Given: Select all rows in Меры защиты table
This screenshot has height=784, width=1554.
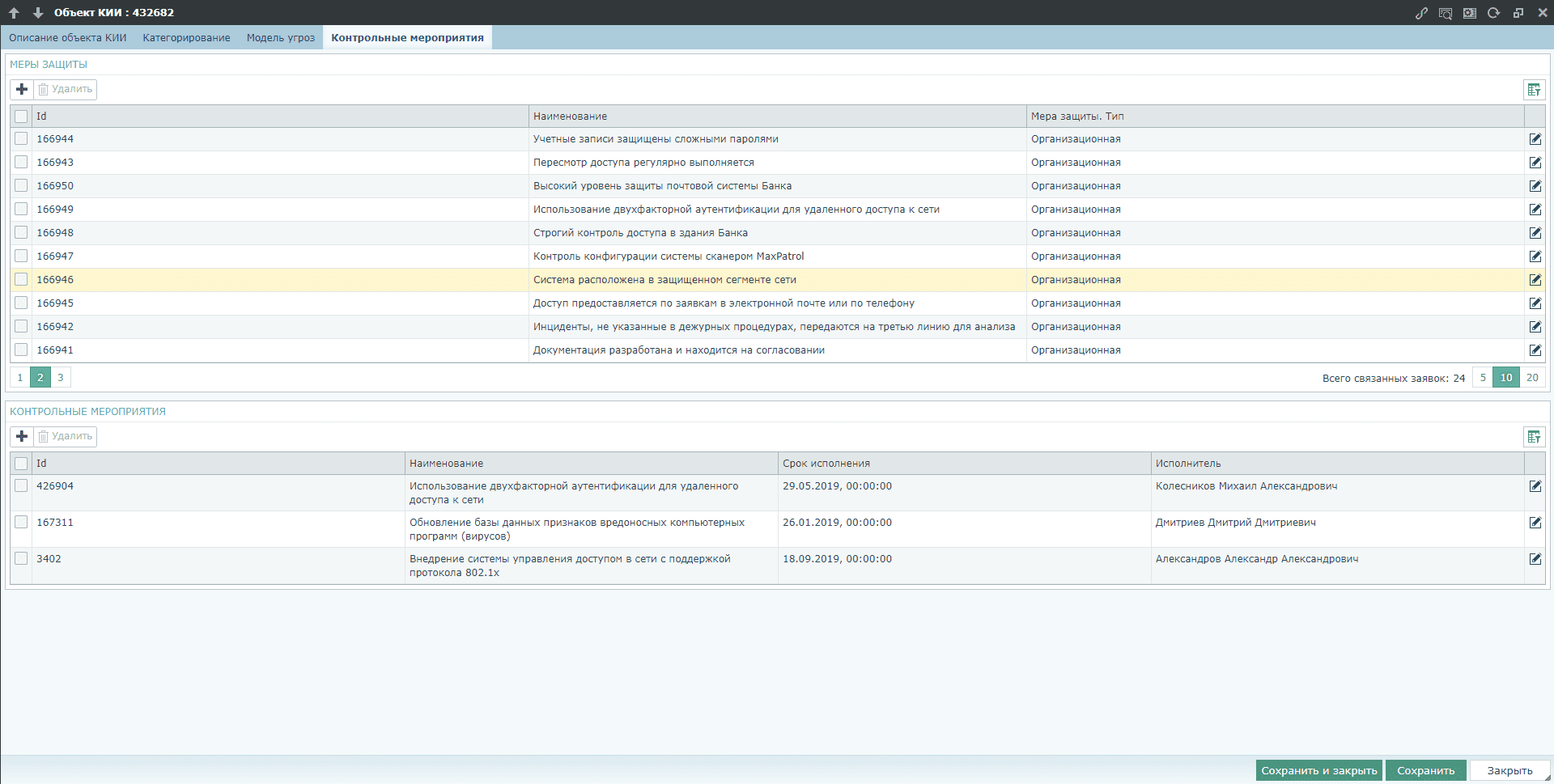Looking at the screenshot, I should click(x=21, y=117).
